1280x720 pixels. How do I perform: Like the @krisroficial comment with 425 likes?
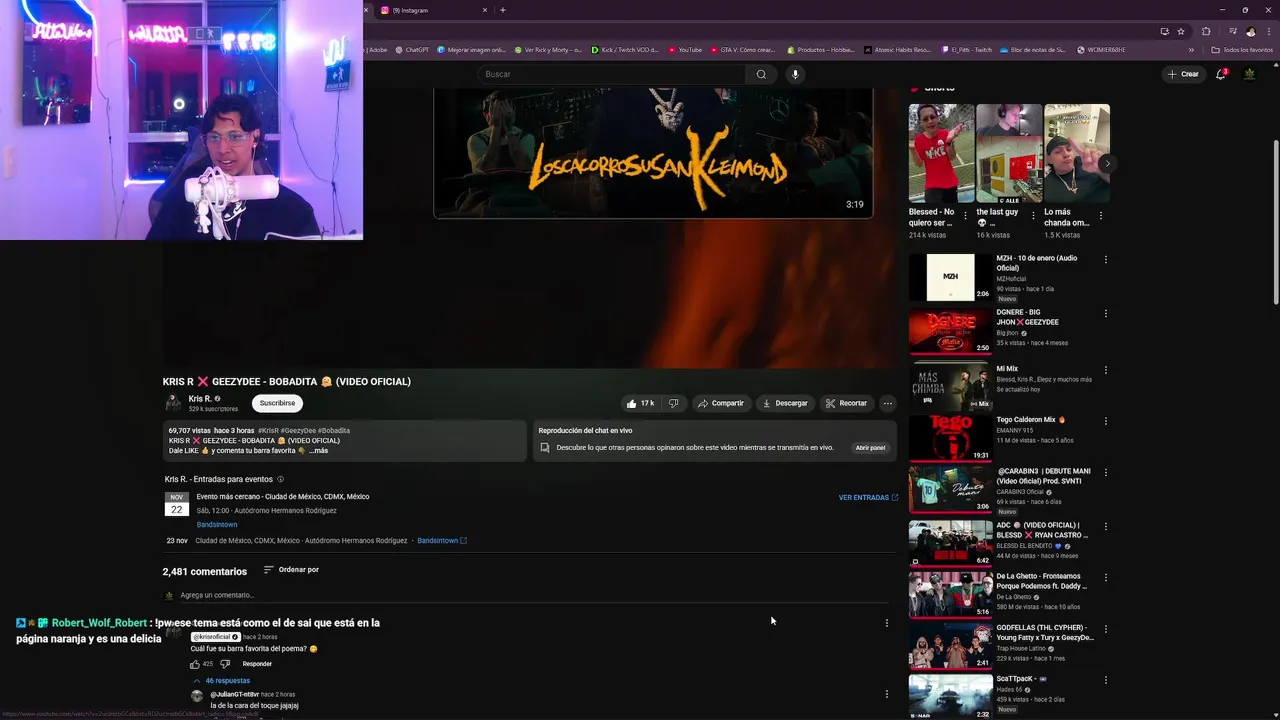[195, 663]
